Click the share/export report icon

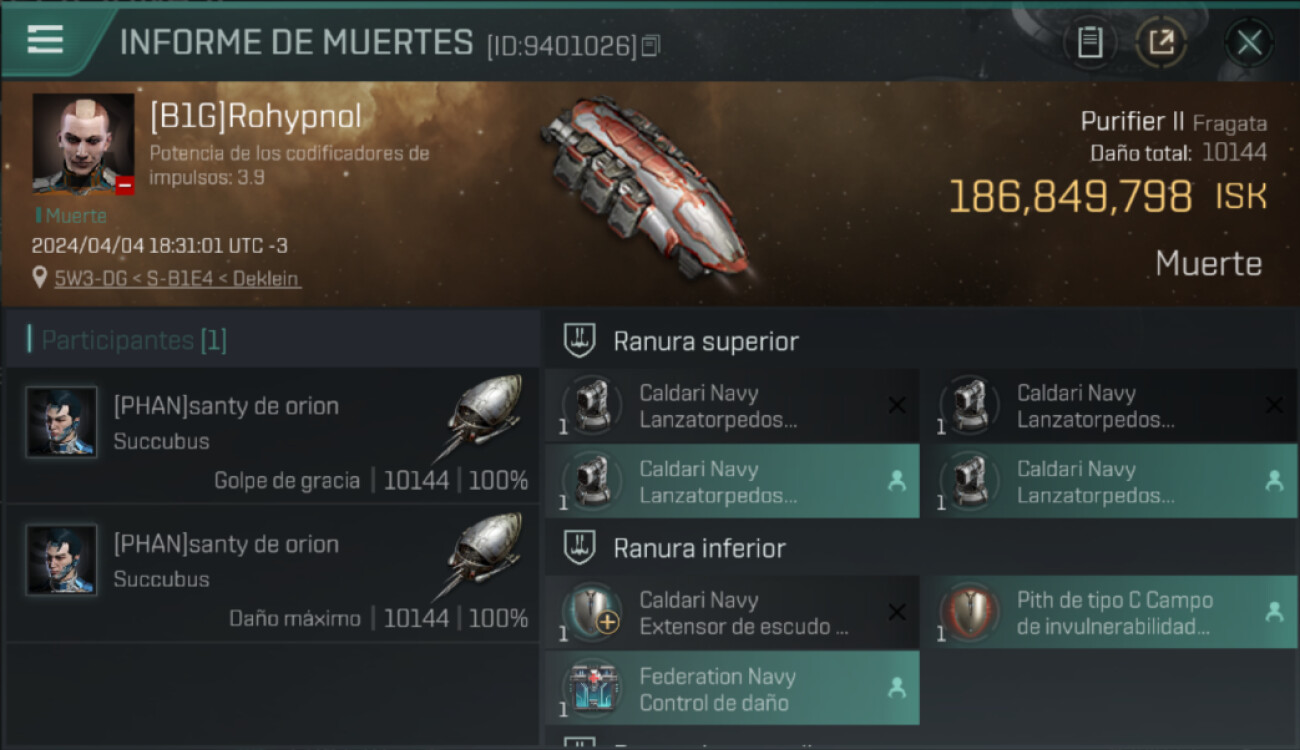click(x=1161, y=43)
